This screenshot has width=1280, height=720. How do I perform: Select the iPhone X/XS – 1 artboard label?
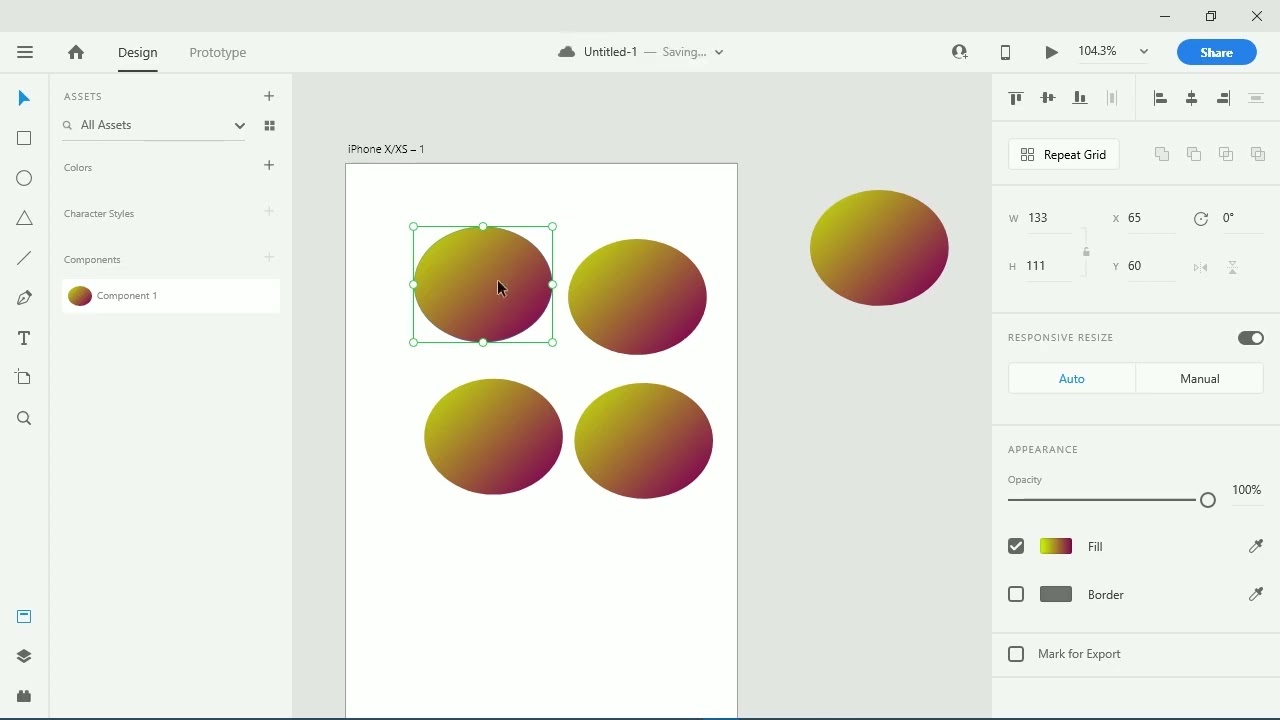[x=386, y=149]
